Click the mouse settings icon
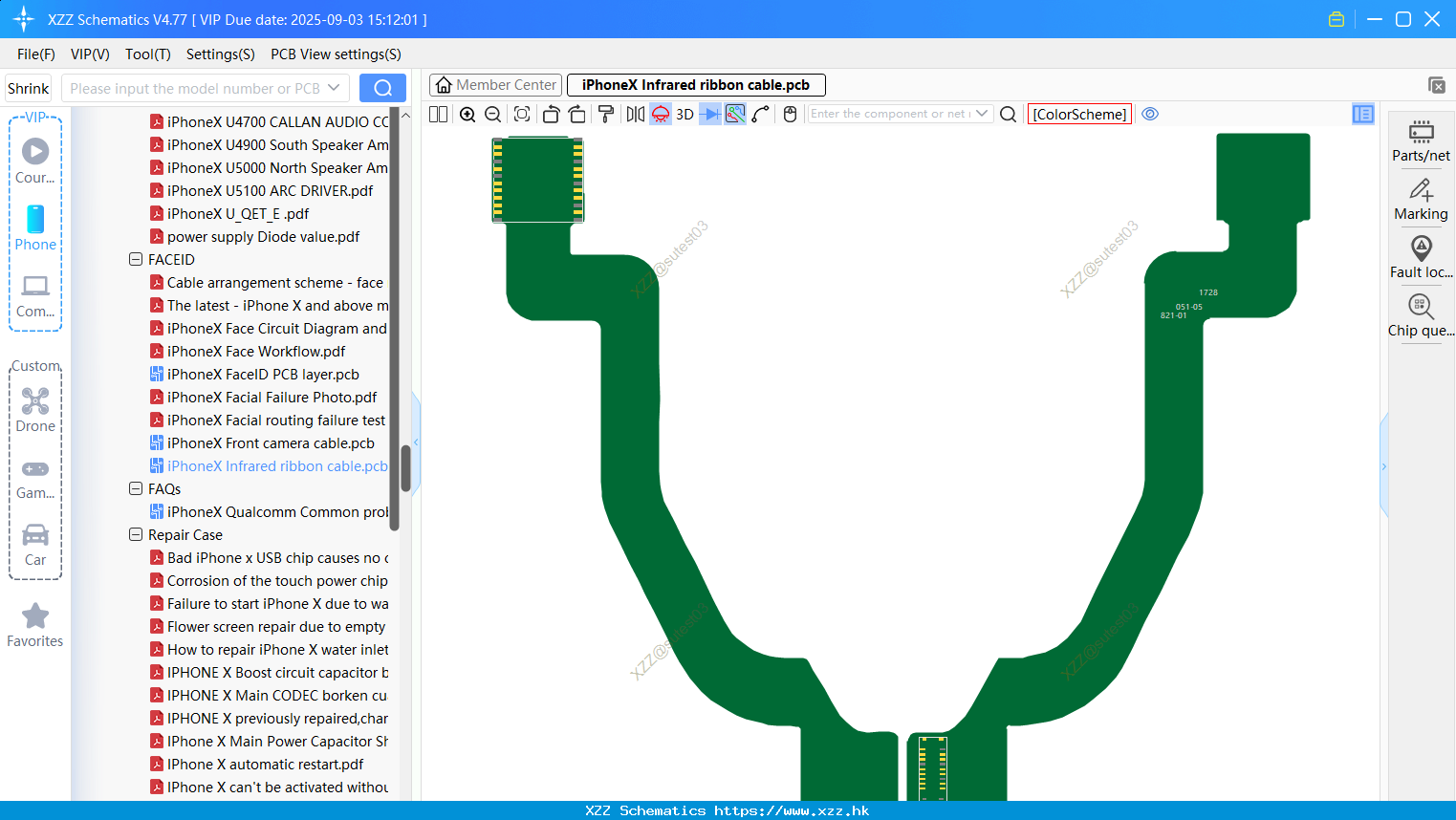Viewport: 1456px width, 820px height. click(790, 114)
